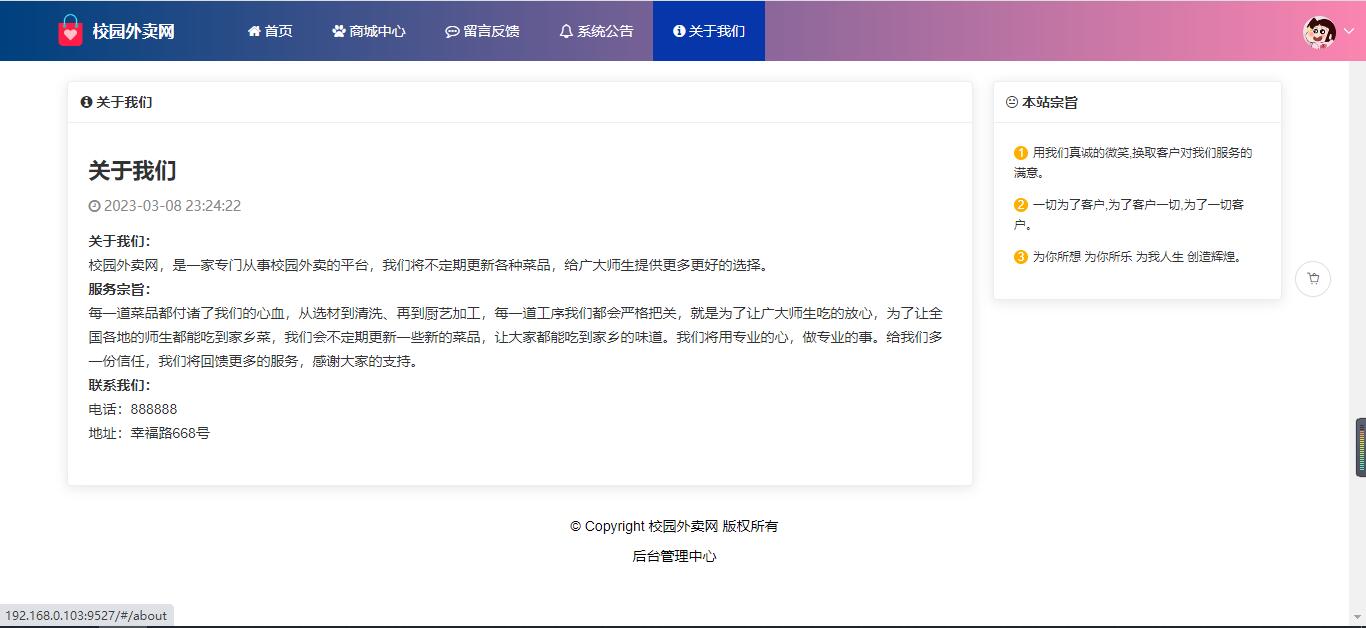
Task: Click the chat bubble icon beside 留言反馈
Action: point(452,31)
